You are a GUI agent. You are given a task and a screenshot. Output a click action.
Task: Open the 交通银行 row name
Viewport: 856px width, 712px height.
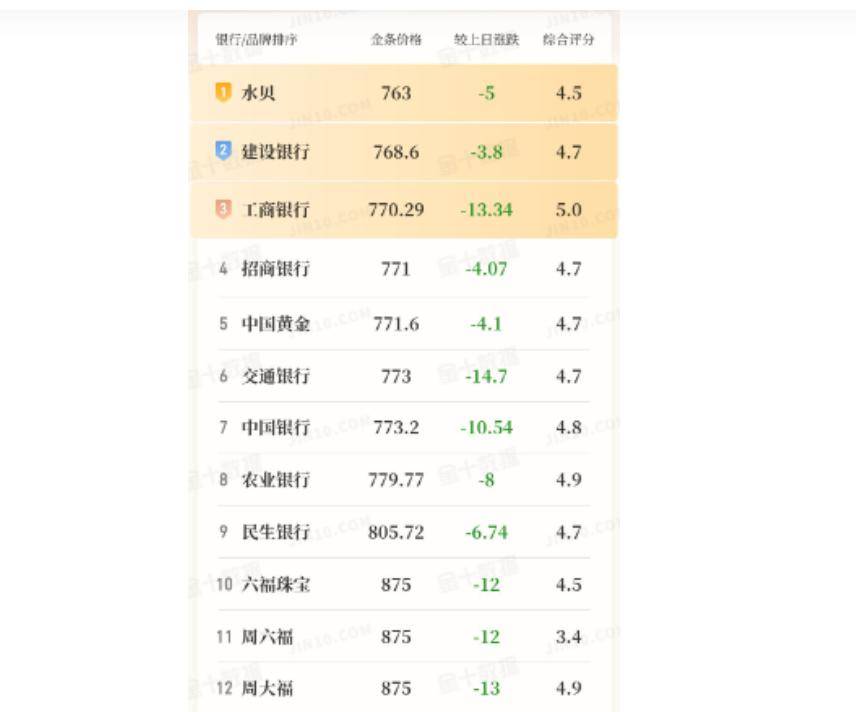(x=276, y=376)
